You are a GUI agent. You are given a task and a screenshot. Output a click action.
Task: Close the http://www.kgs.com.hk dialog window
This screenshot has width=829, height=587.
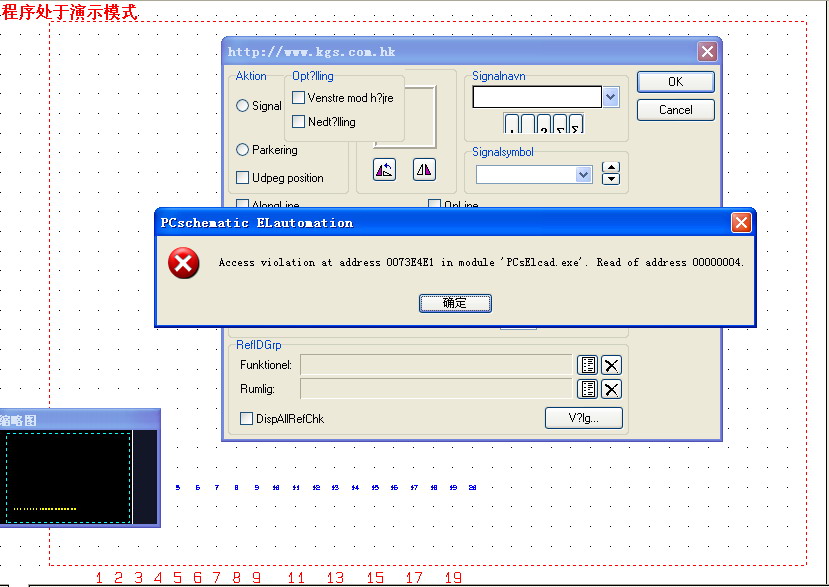[707, 52]
